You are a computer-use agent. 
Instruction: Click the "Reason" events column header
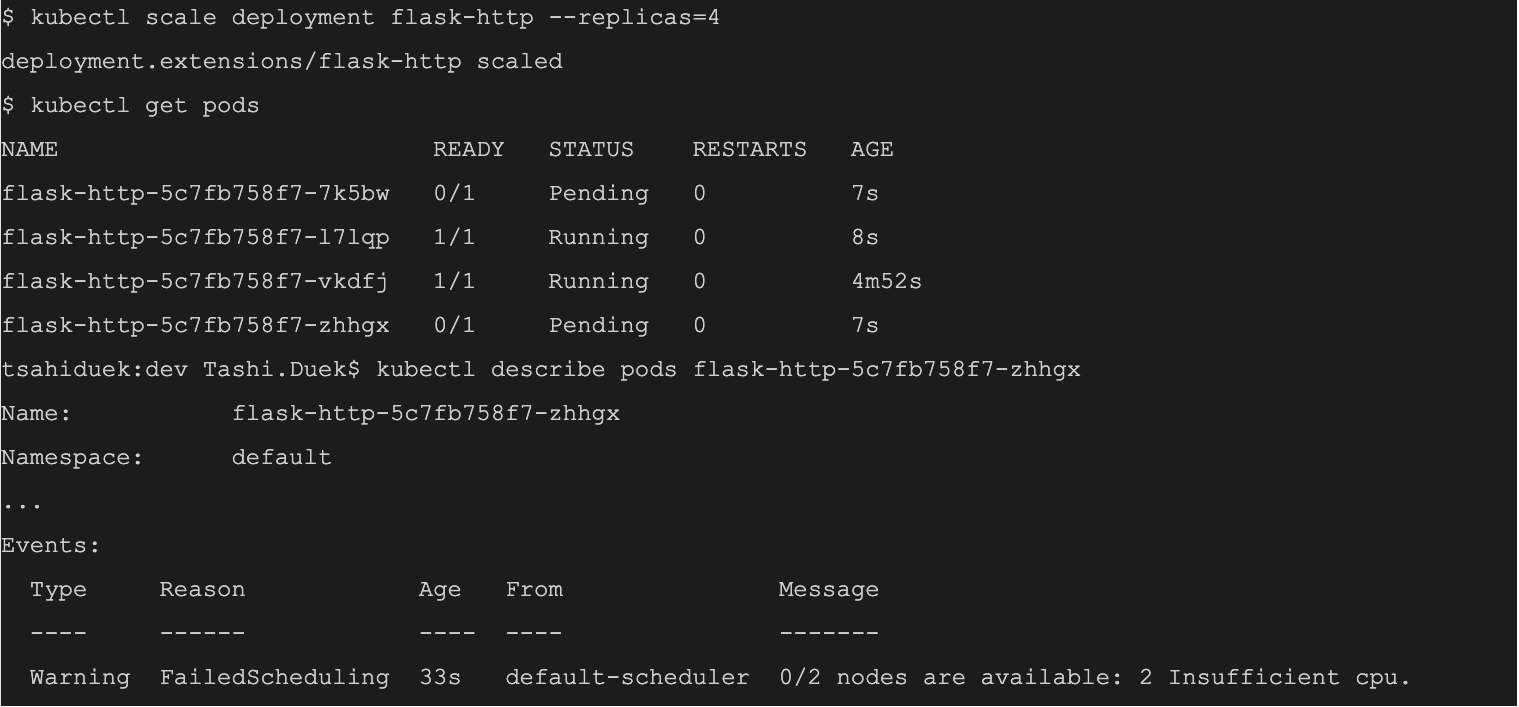tap(202, 590)
